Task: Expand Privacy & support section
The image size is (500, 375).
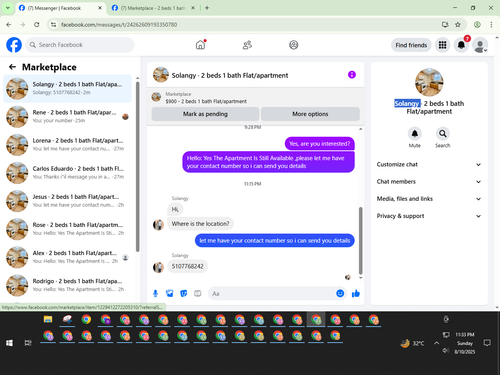Action: click(429, 216)
